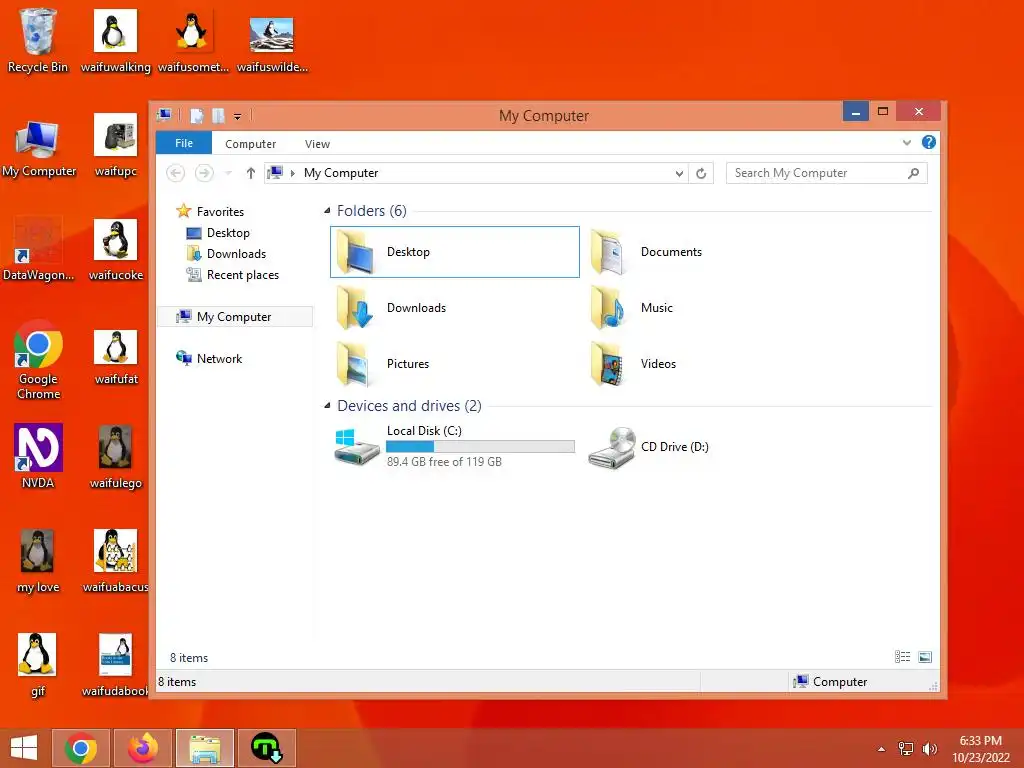Select Local Disk (C:) drive
Image resolution: width=1024 pixels, height=768 pixels.
pyautogui.click(x=455, y=447)
